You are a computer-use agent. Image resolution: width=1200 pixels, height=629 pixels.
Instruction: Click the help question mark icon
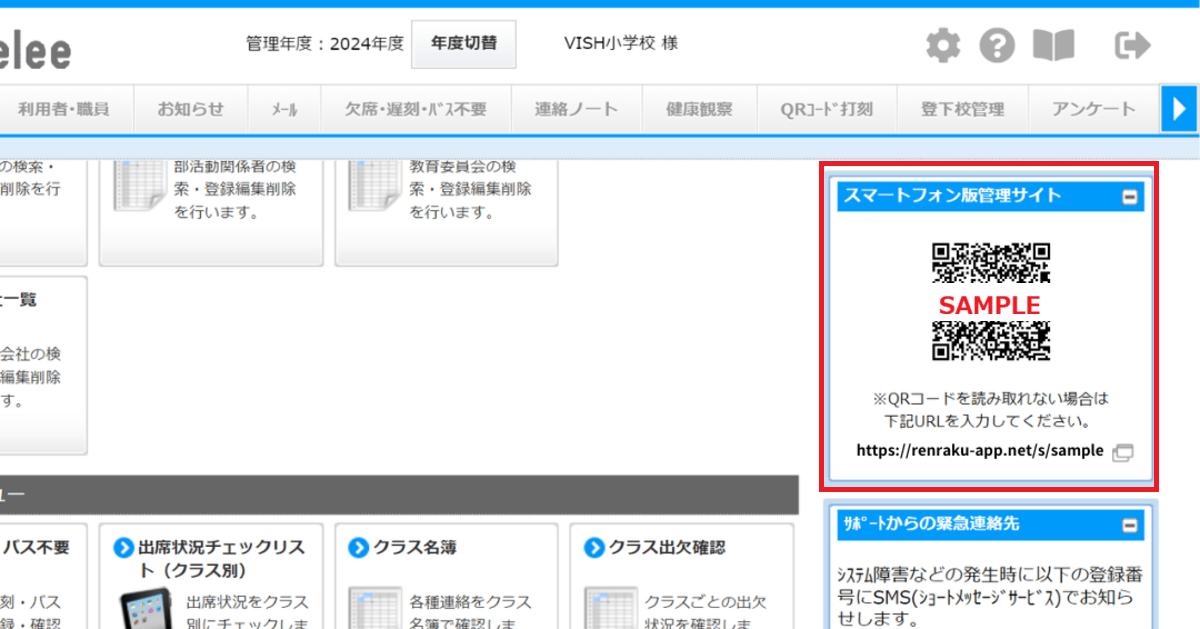pyautogui.click(x=996, y=46)
